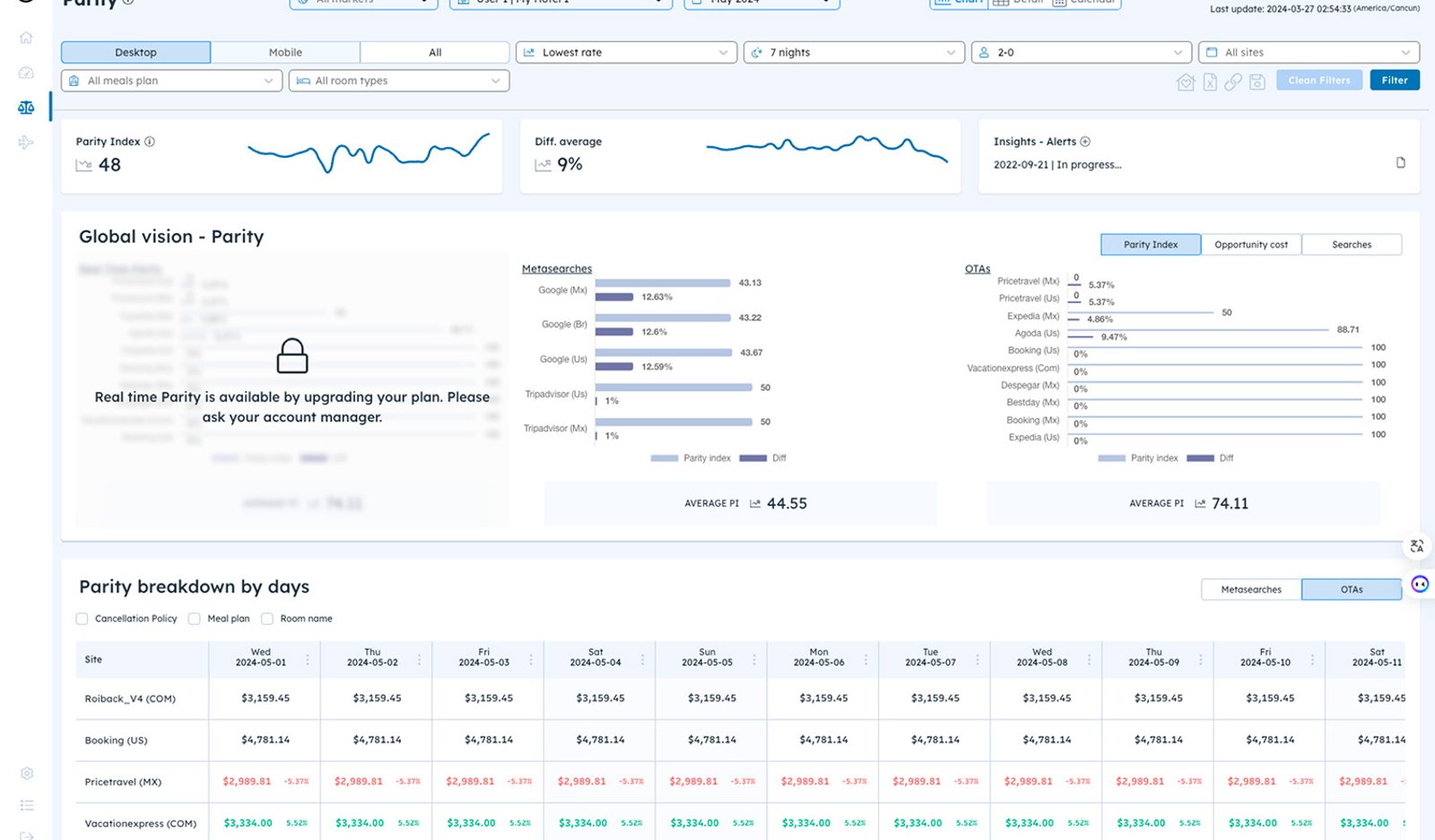Viewport: 1435px width, 840px height.
Task: Toggle Diff legend in Metasearches chart
Action: coord(762,458)
